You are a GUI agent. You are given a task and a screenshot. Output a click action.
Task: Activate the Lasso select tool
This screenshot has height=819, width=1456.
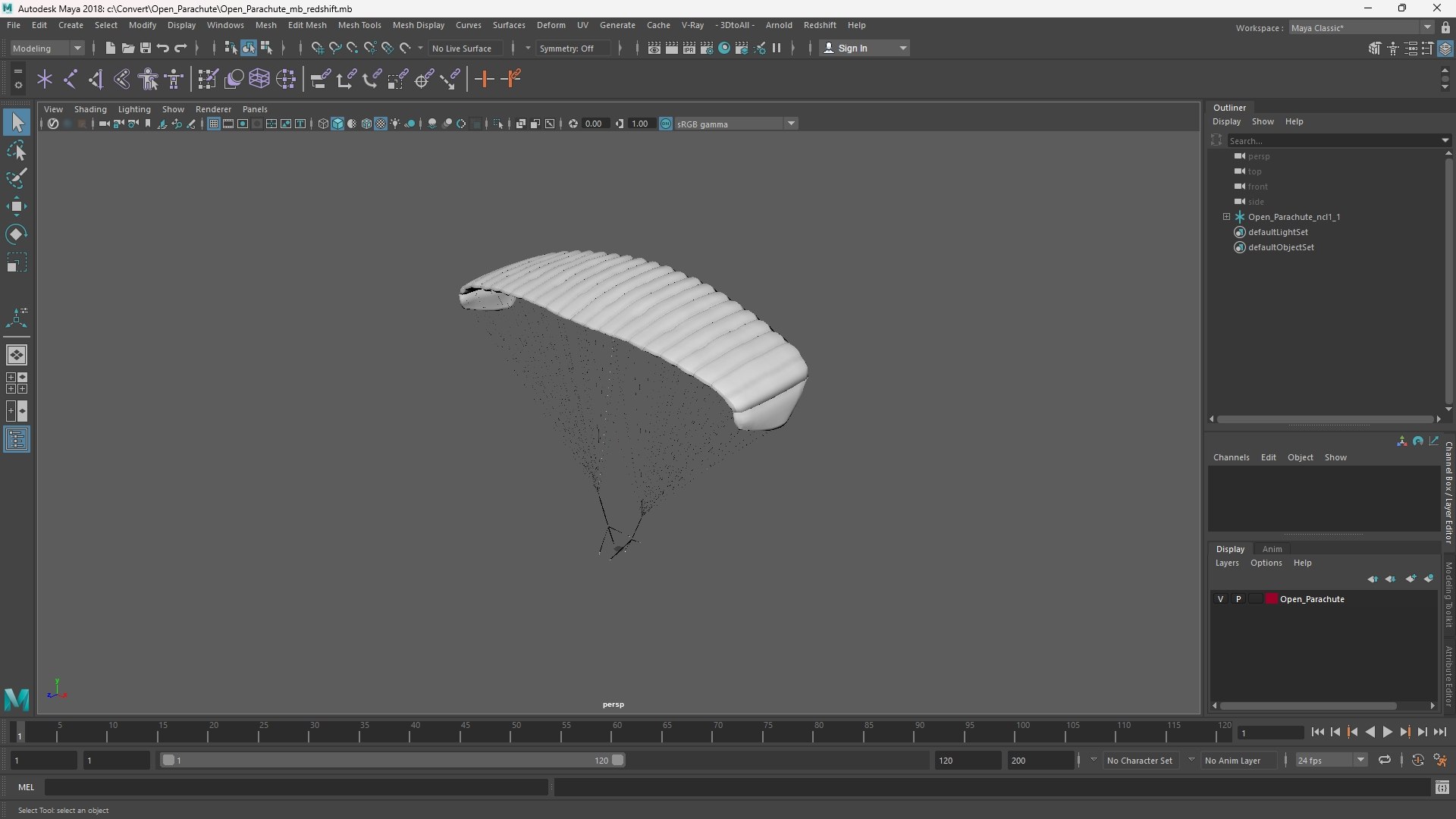pyautogui.click(x=17, y=151)
